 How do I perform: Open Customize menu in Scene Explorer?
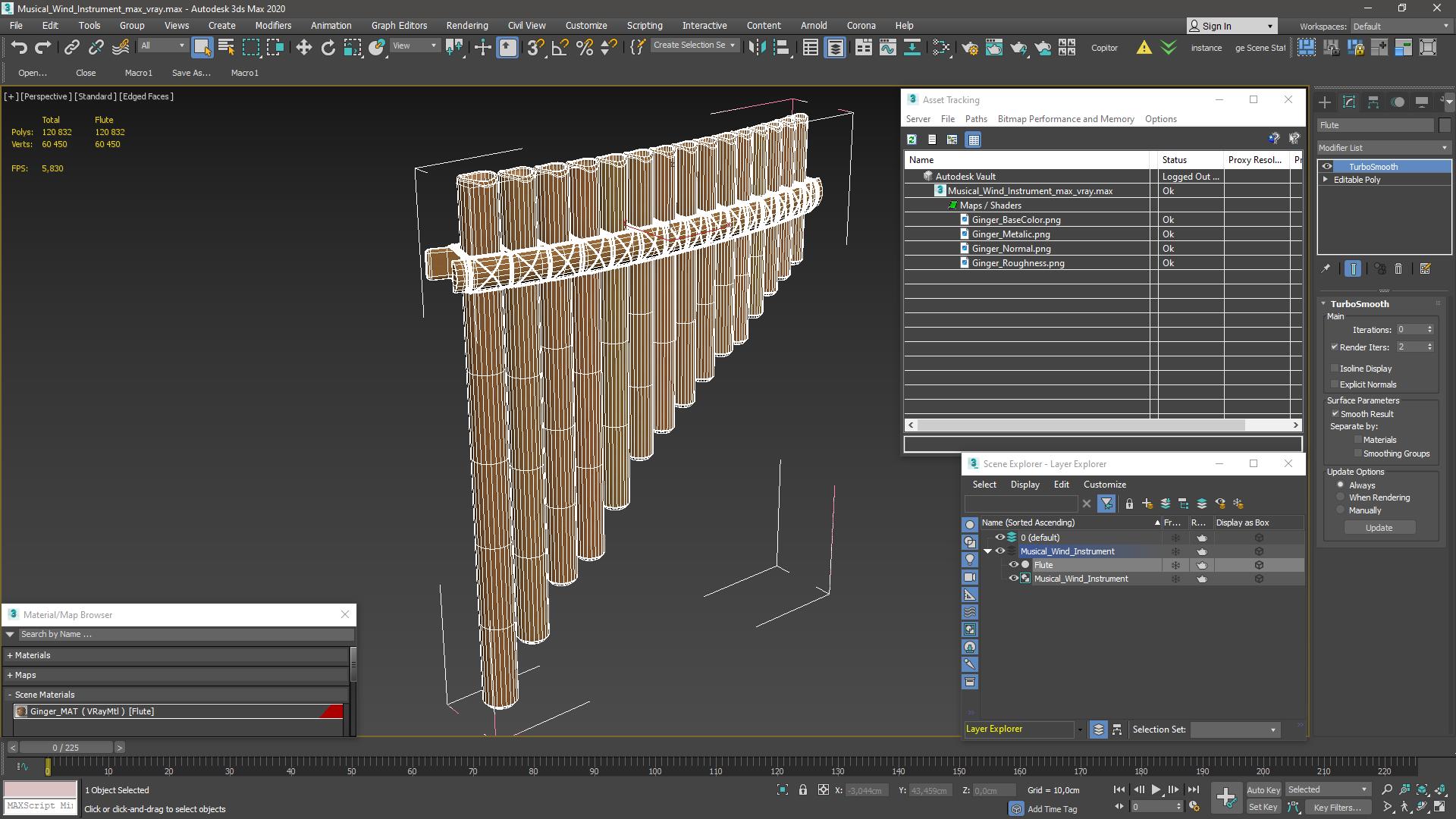(x=1105, y=485)
